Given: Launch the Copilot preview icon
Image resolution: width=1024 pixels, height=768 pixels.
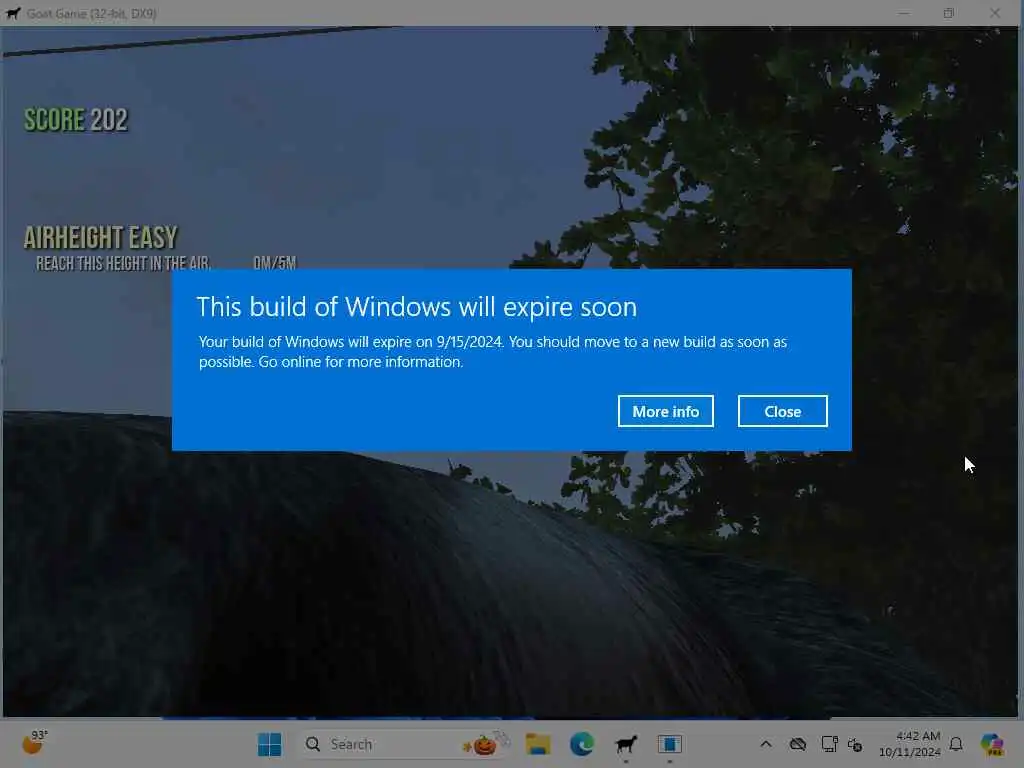Looking at the screenshot, I should 992,744.
